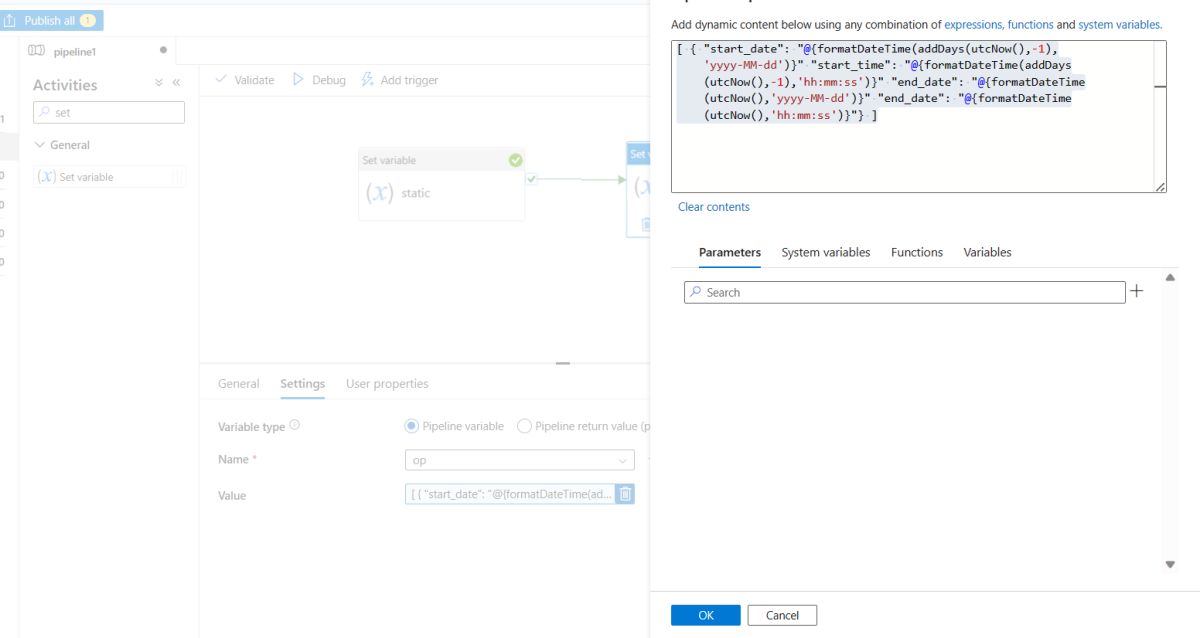The height and width of the screenshot is (638, 1200).
Task: Select the Set variable activity in the list
Action: pos(109,177)
